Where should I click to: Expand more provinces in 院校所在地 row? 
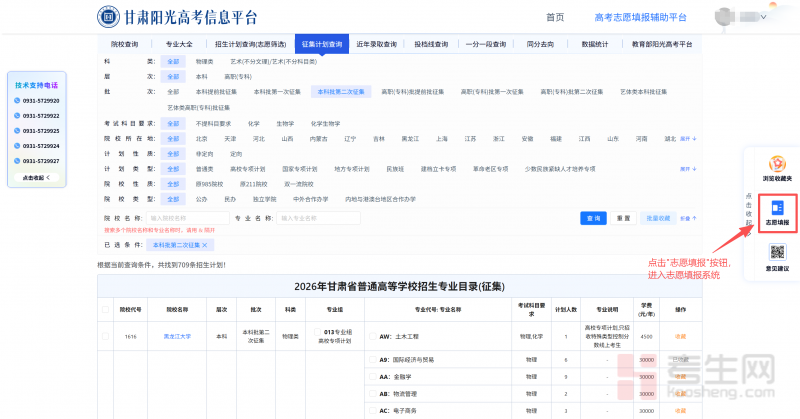click(688, 139)
